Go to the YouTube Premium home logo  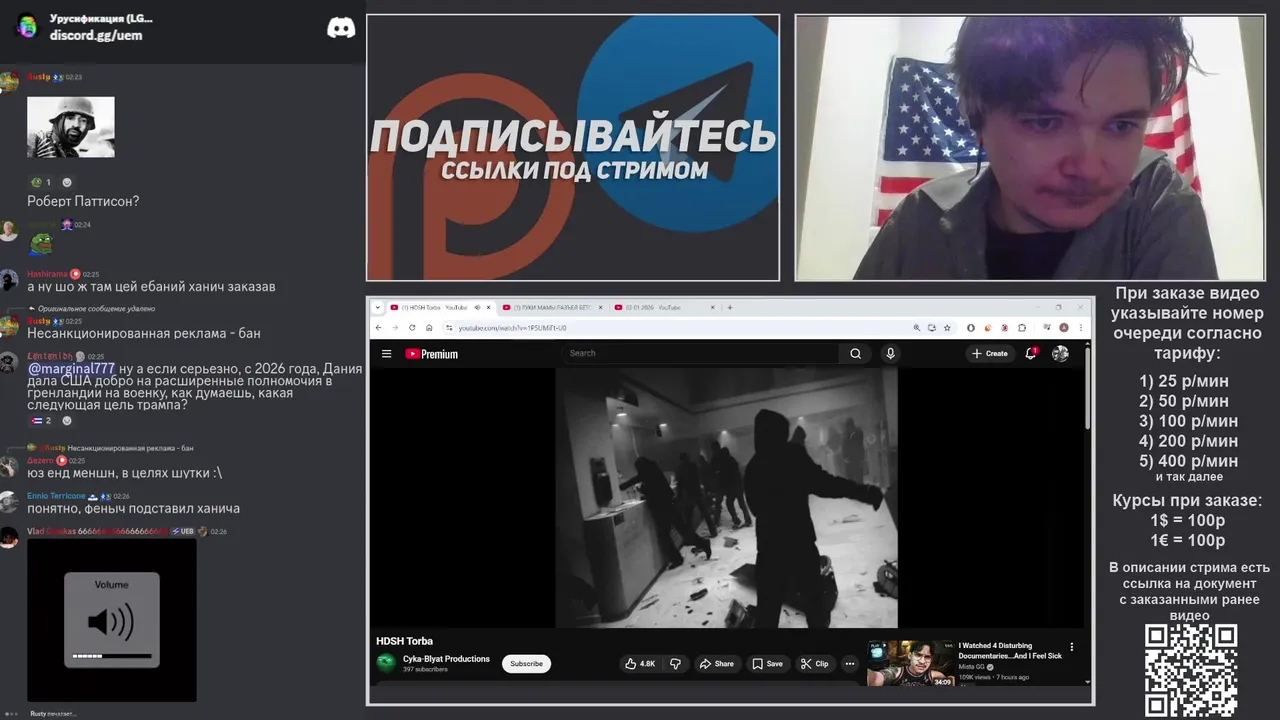click(431, 353)
